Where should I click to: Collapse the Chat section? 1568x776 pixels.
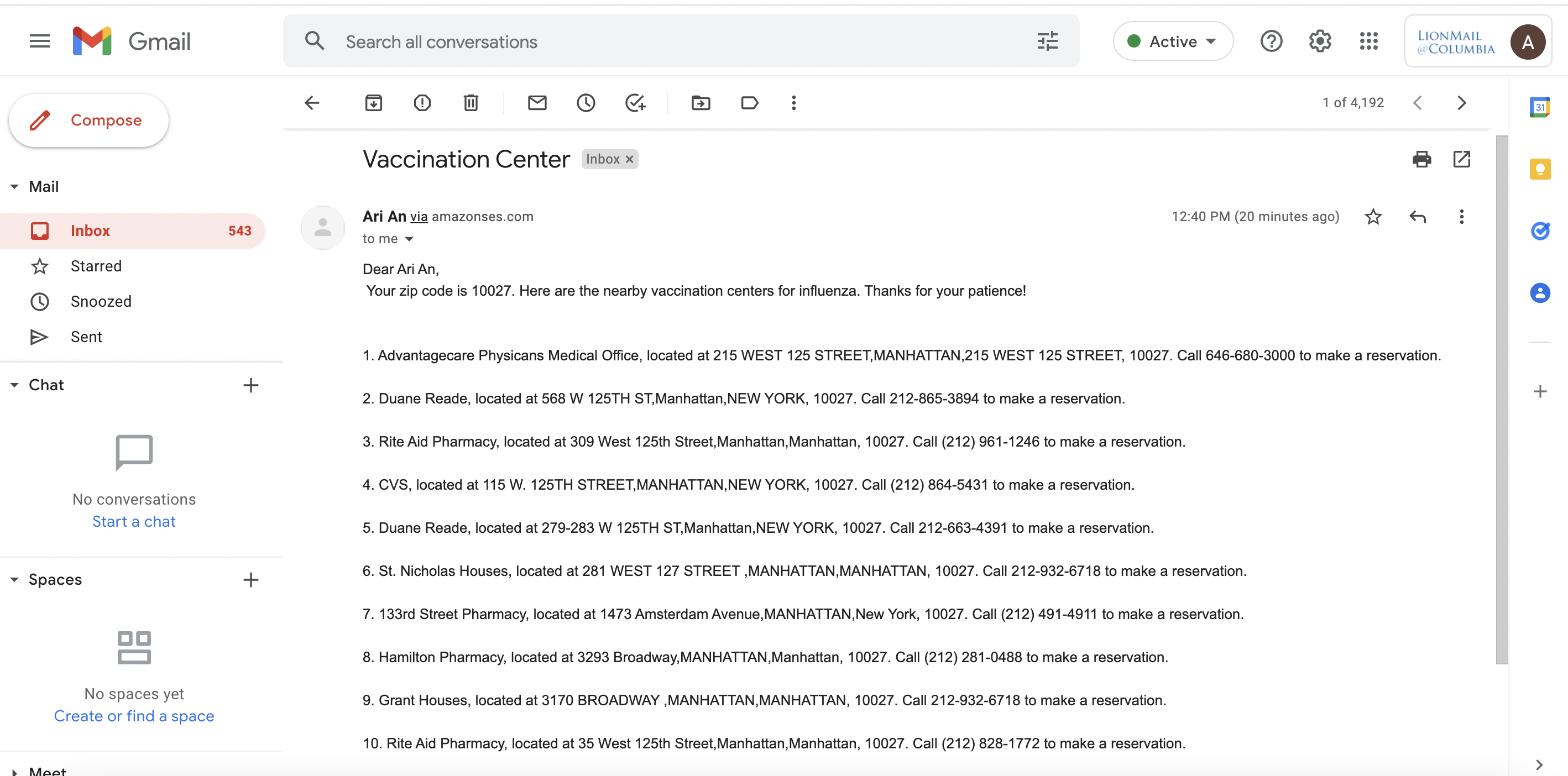click(x=14, y=385)
